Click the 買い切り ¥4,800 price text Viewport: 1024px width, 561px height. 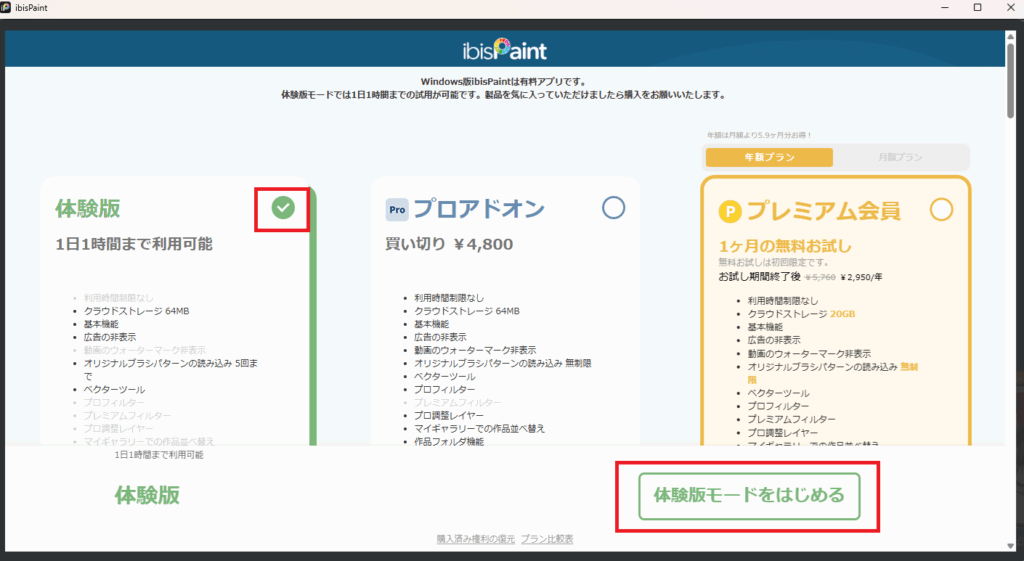449,244
